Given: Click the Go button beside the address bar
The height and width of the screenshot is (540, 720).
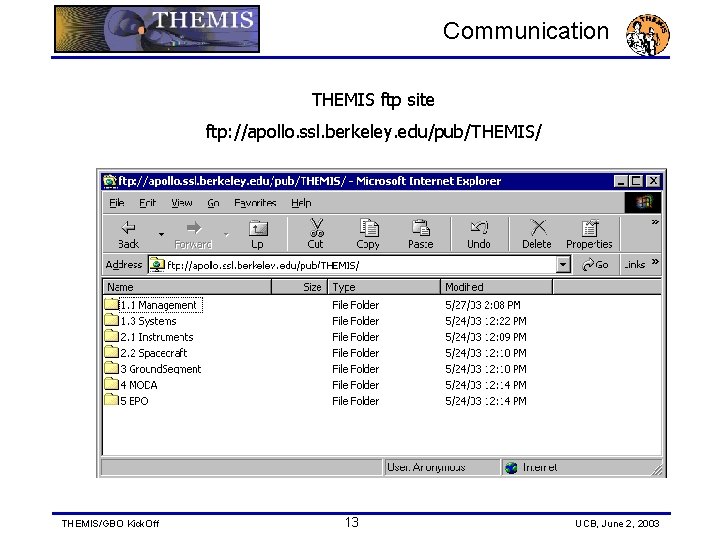Looking at the screenshot, I should 595,264.
